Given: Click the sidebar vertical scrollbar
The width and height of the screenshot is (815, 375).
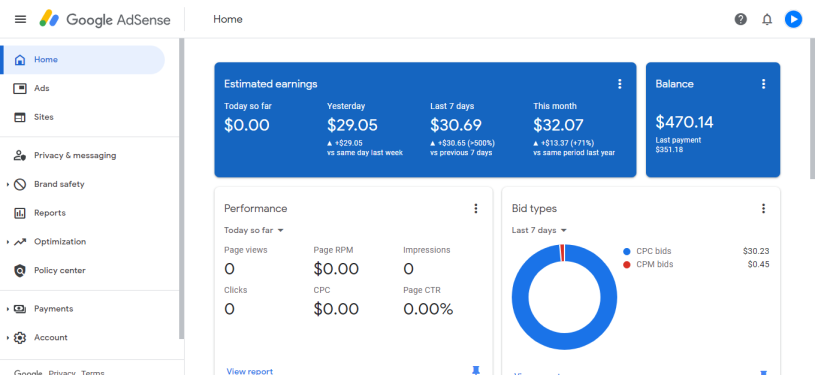Looking at the screenshot, I should pyautogui.click(x=181, y=188).
